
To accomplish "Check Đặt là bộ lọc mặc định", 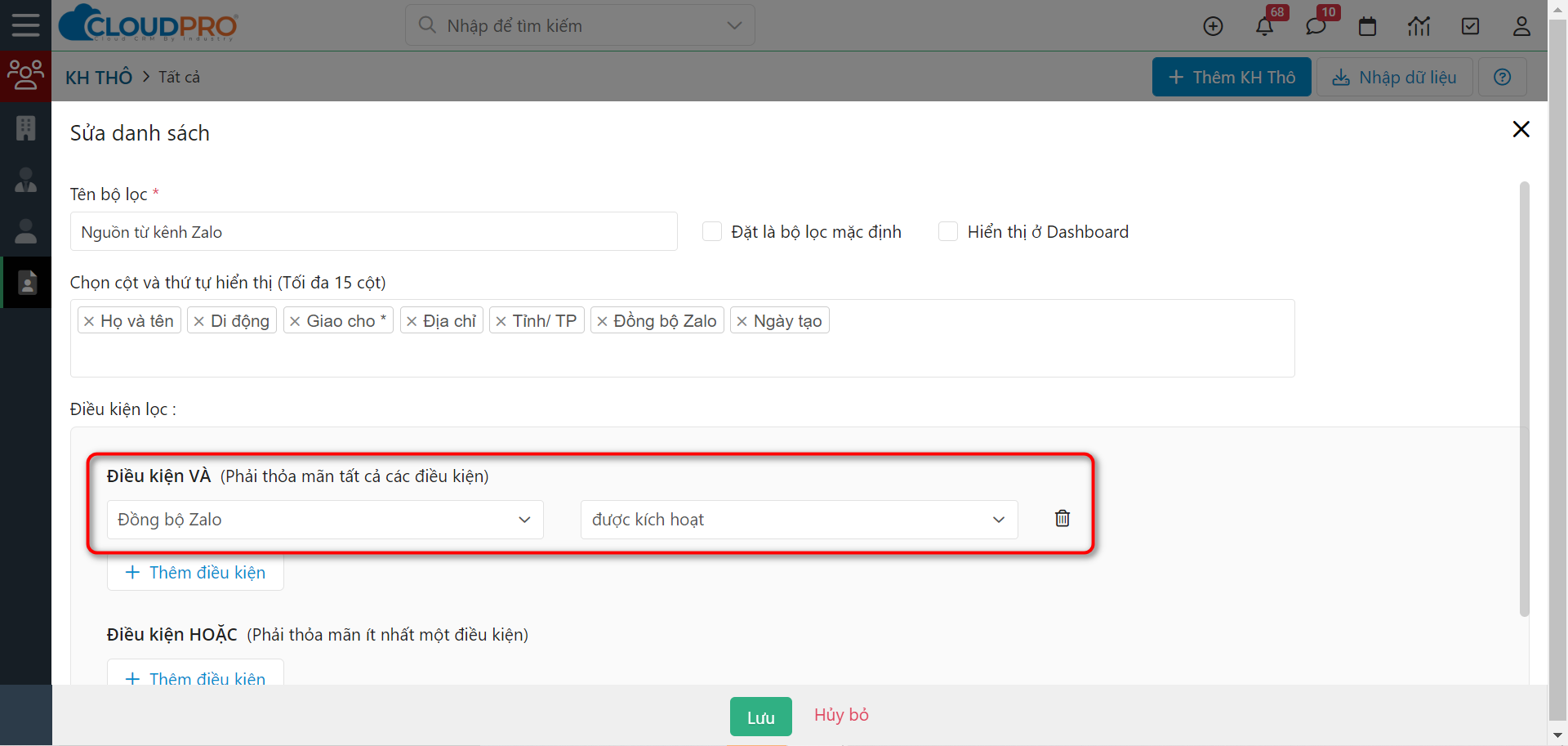I will pyautogui.click(x=712, y=231).
